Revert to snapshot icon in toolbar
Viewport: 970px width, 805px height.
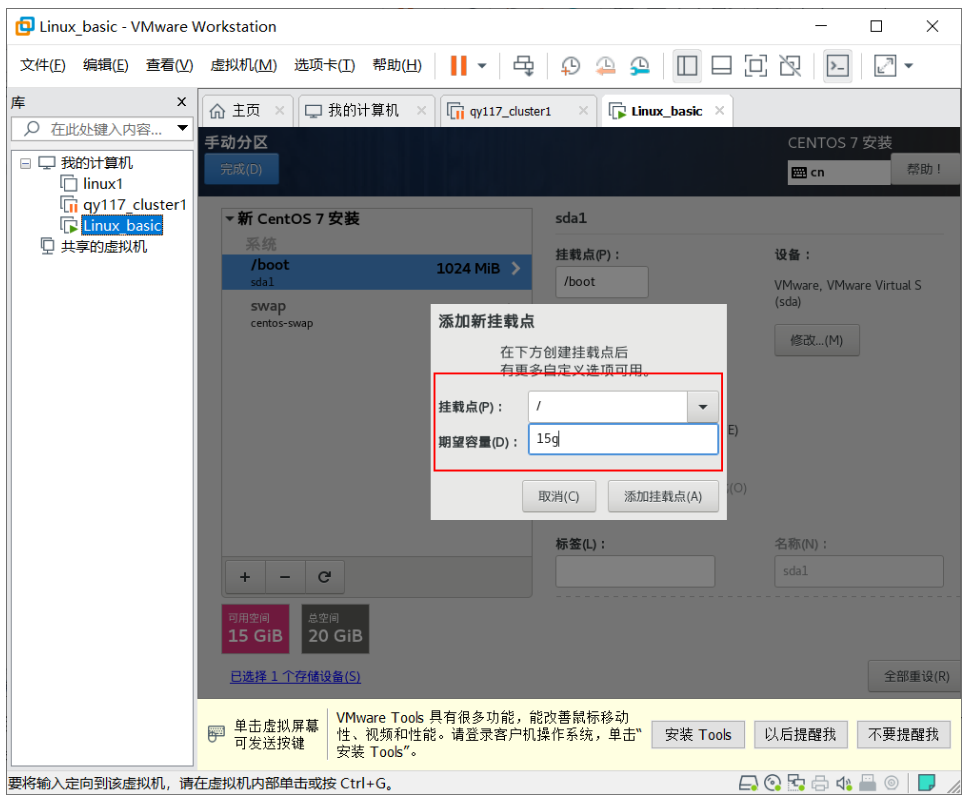pos(605,66)
